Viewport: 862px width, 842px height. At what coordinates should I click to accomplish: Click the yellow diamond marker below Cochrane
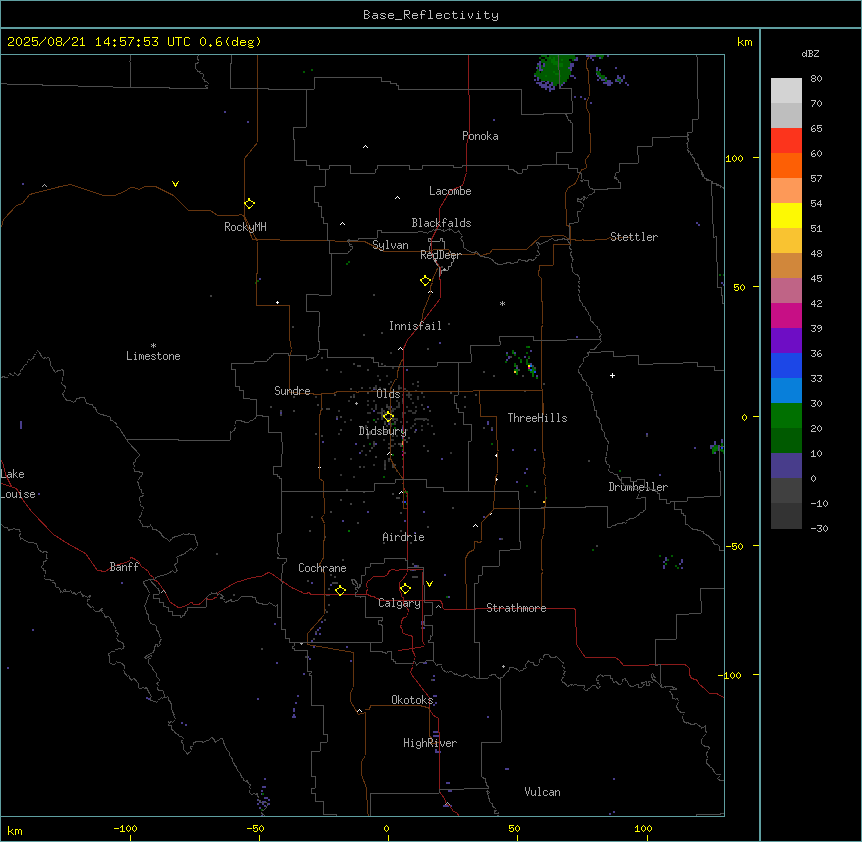[x=340, y=590]
